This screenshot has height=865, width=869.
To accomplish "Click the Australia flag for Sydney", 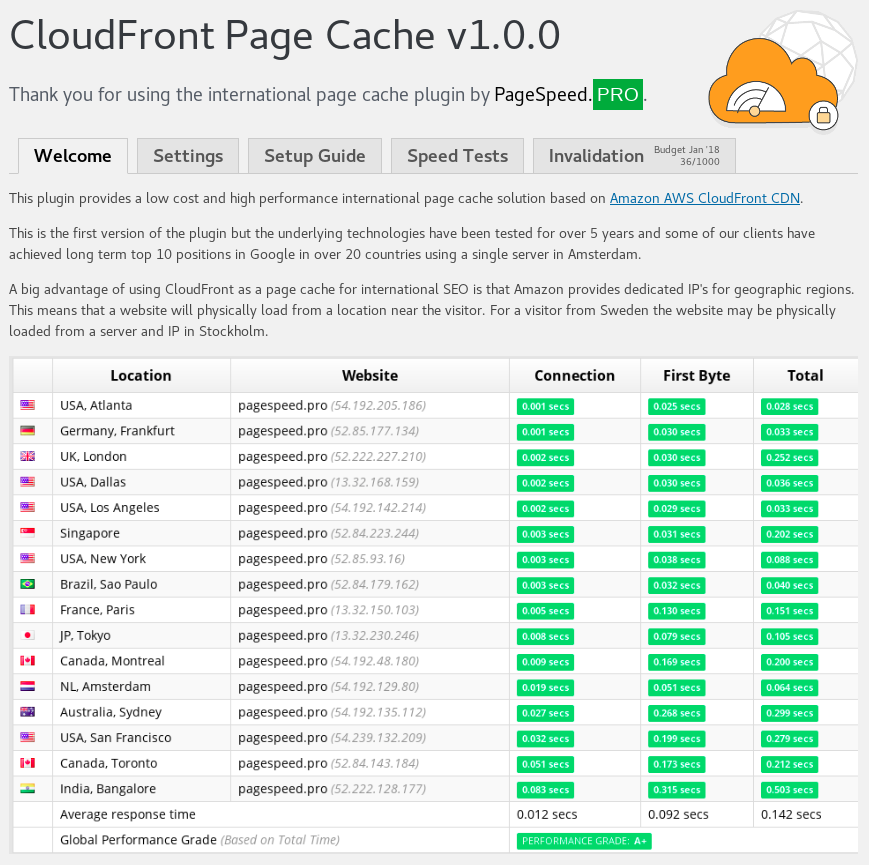I will pos(27,712).
